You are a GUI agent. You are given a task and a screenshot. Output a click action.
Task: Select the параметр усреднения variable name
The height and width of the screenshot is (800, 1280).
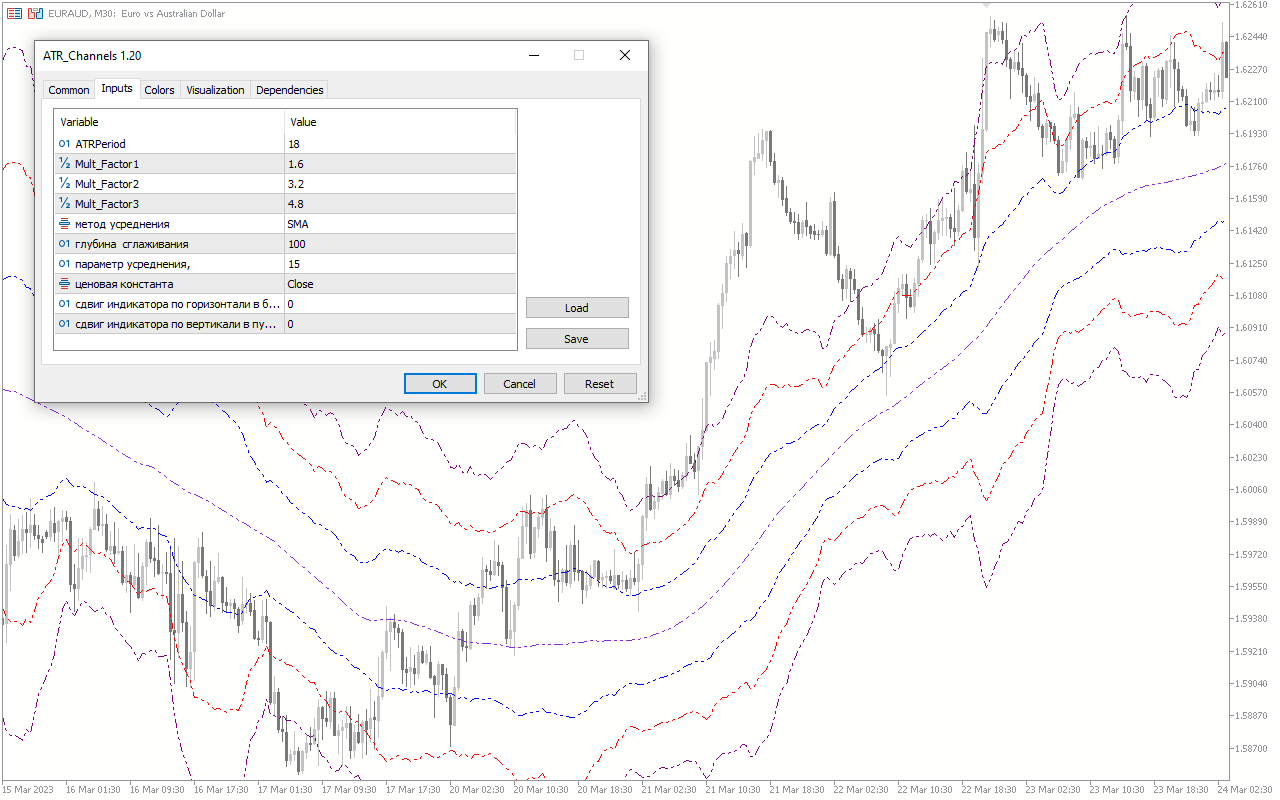[133, 264]
